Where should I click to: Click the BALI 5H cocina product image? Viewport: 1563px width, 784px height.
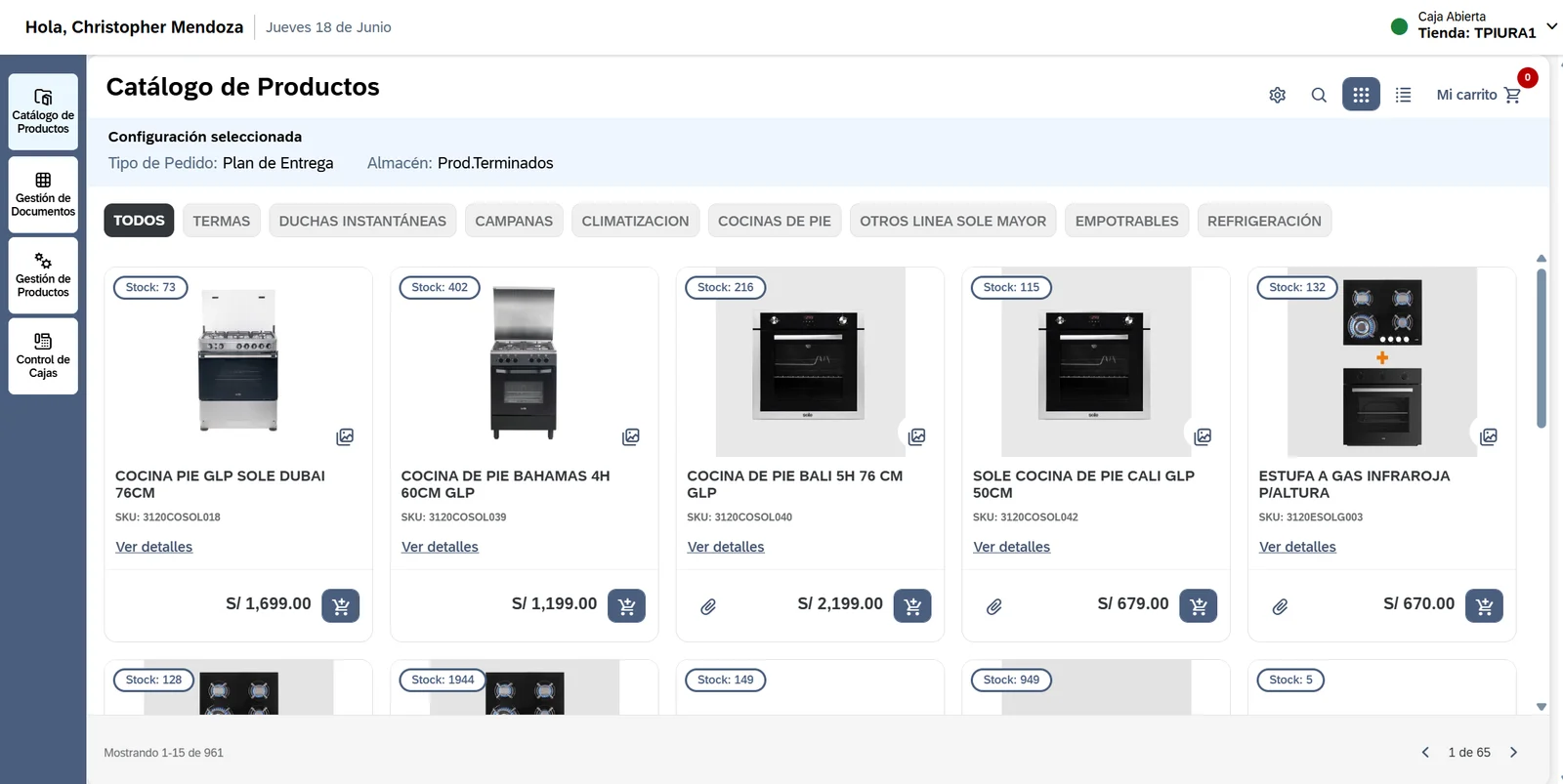pyautogui.click(x=810, y=362)
